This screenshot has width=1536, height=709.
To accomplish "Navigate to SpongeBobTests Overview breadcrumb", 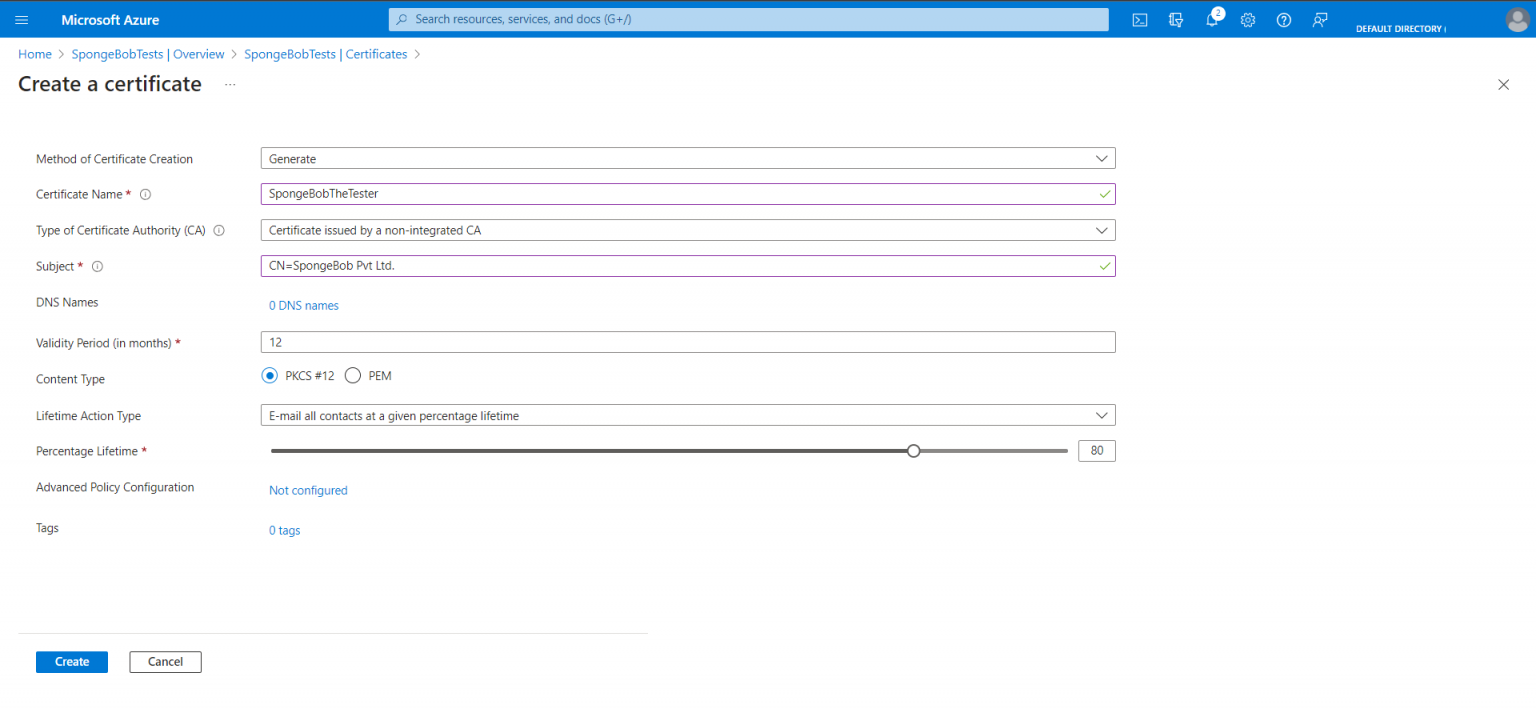I will coord(147,54).
